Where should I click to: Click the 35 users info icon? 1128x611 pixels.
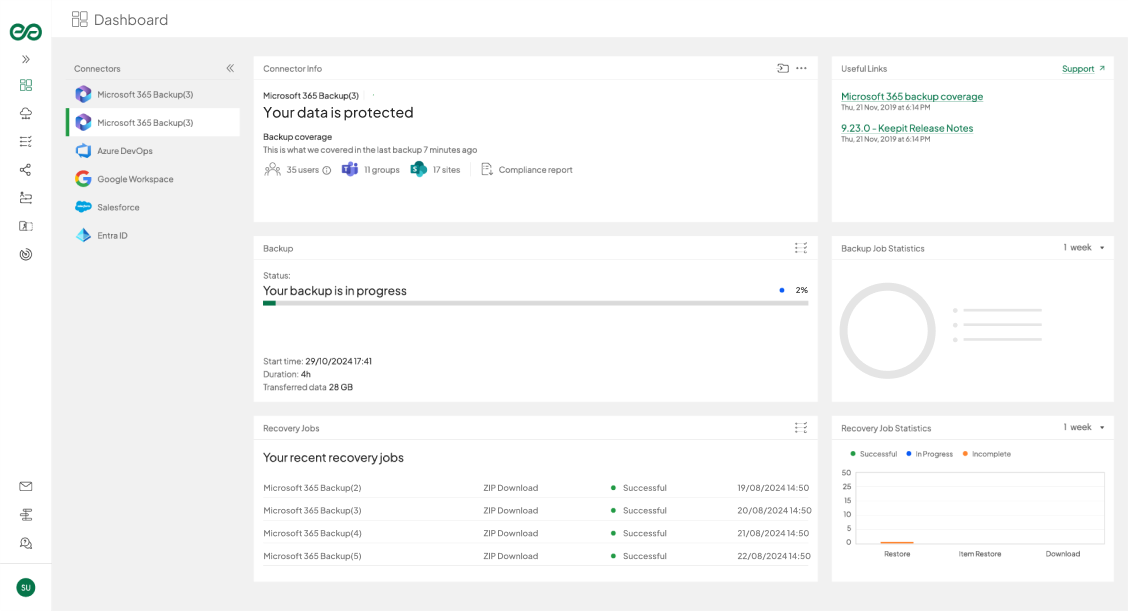point(327,171)
